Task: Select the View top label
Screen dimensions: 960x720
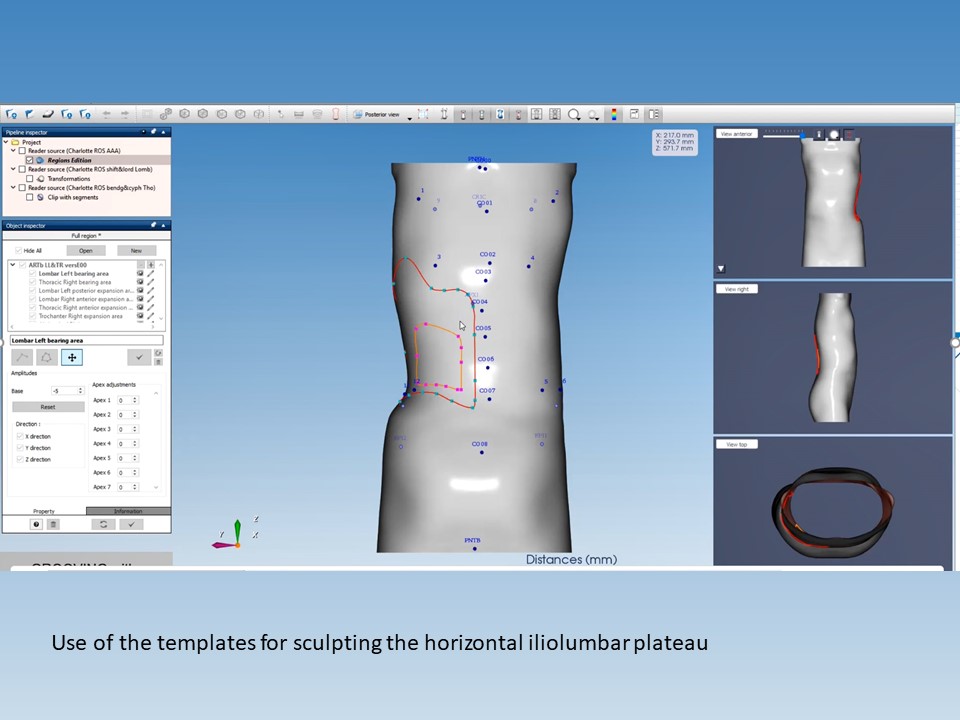Action: [737, 444]
